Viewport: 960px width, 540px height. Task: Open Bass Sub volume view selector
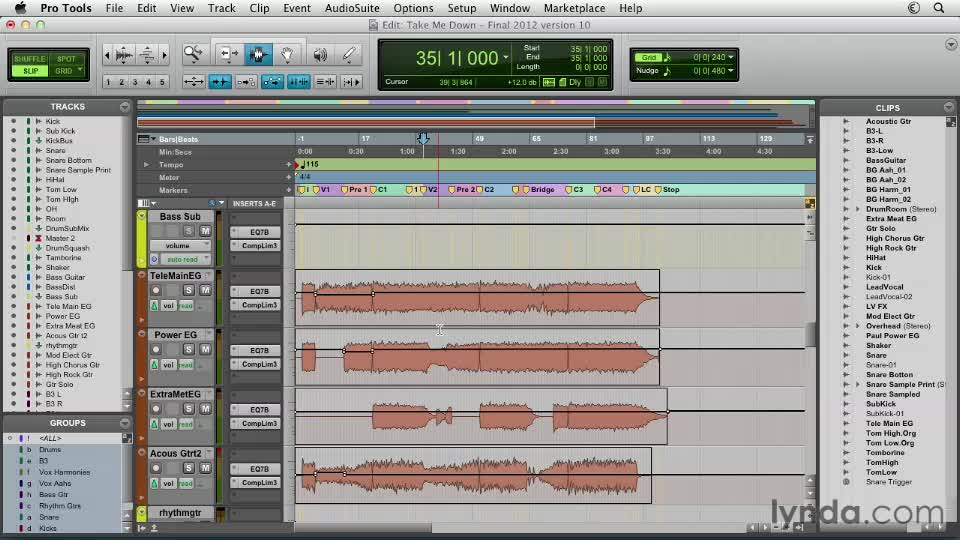click(181, 246)
